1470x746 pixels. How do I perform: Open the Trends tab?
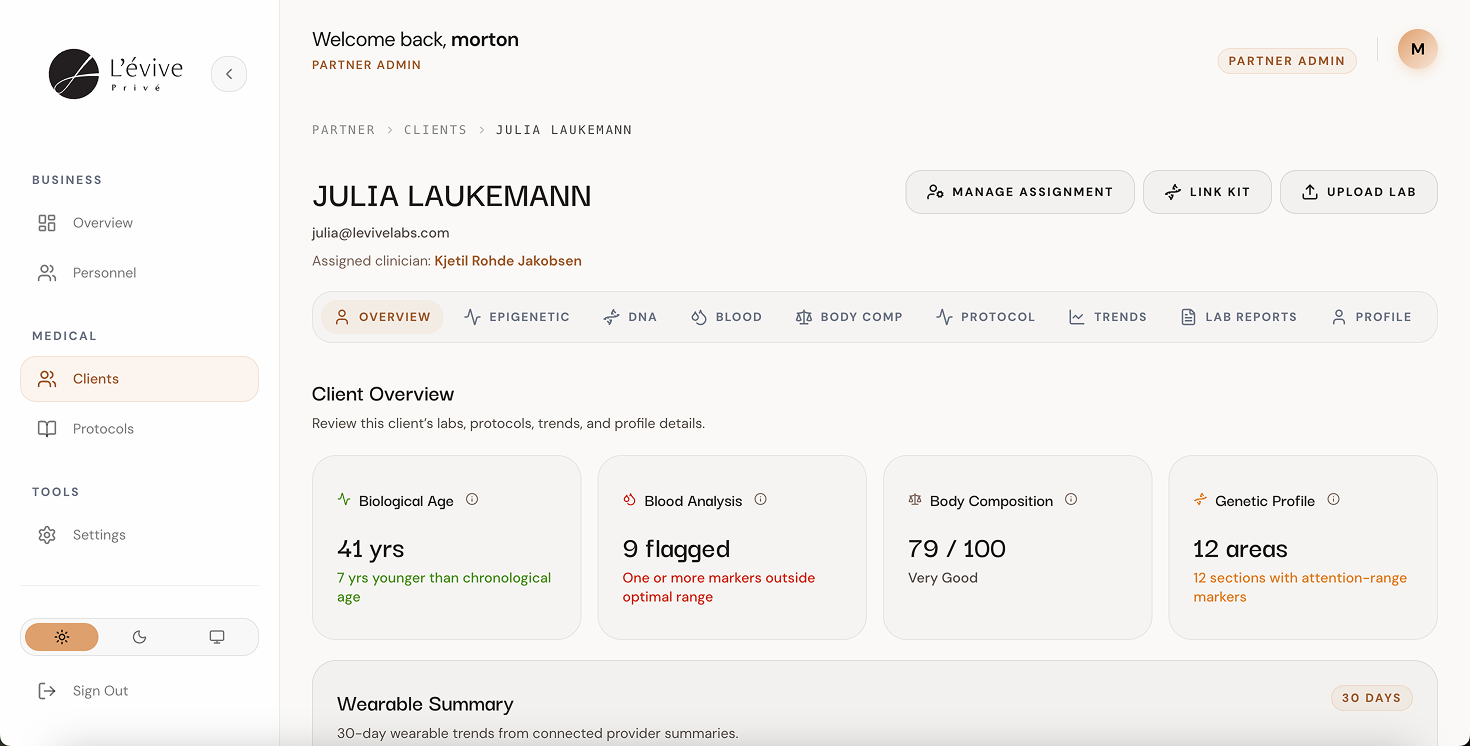coord(1107,317)
